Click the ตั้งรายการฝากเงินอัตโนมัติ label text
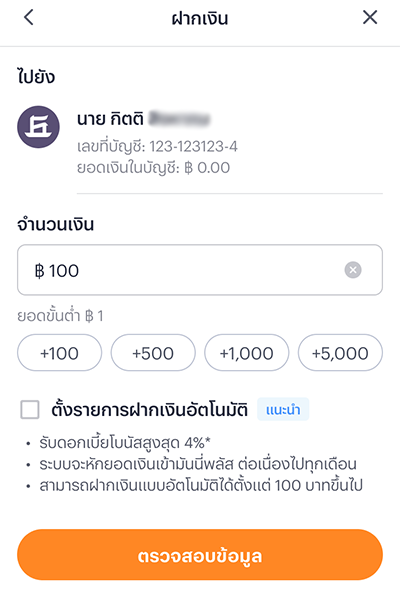 (150, 410)
